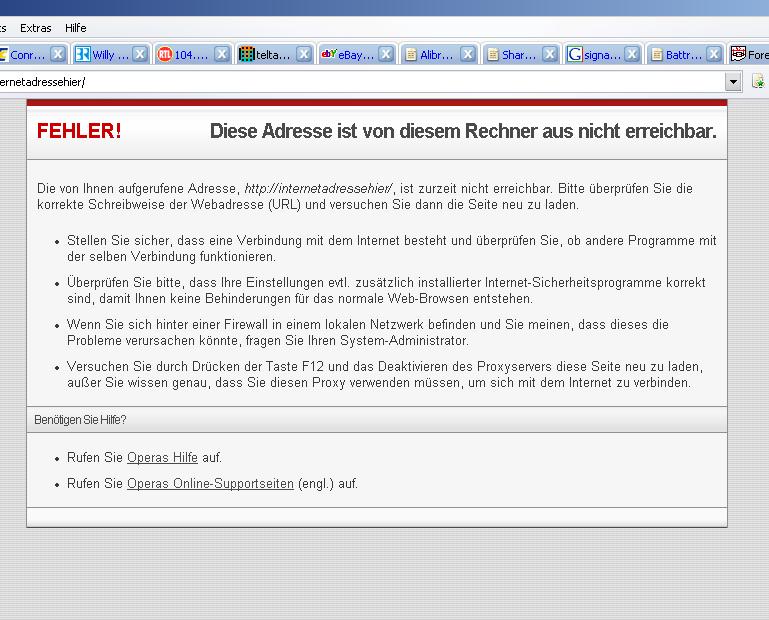Click the address bar URL field
Viewport: 769px width, 620px height.
pyautogui.click(x=360, y=82)
